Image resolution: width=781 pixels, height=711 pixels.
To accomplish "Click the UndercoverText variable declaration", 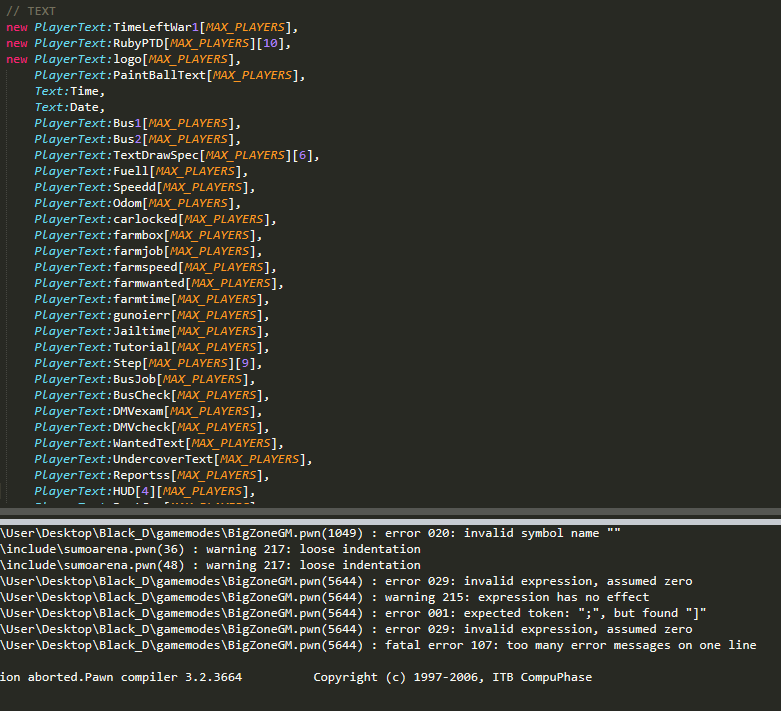I will click(x=173, y=459).
